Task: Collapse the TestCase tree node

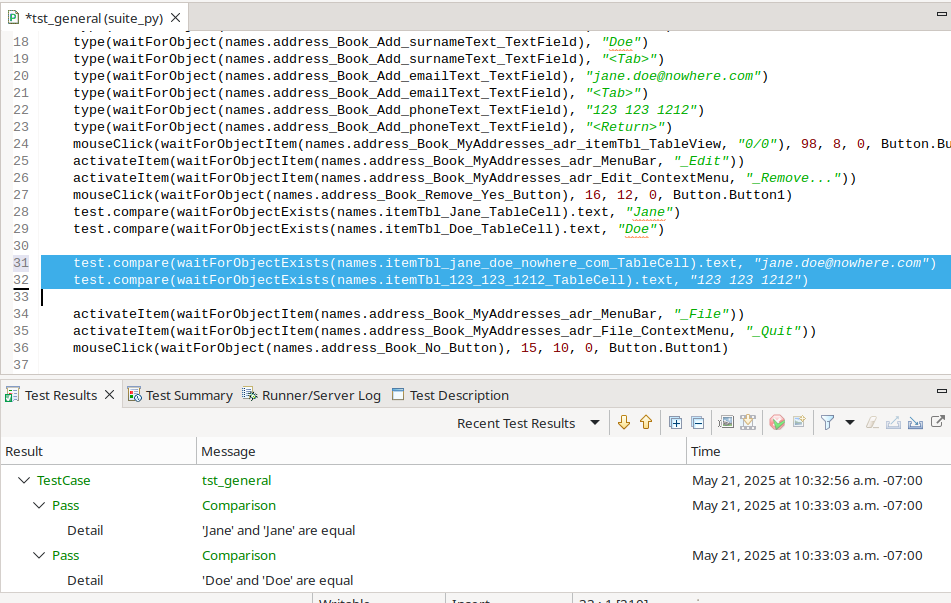Action: pyautogui.click(x=24, y=481)
